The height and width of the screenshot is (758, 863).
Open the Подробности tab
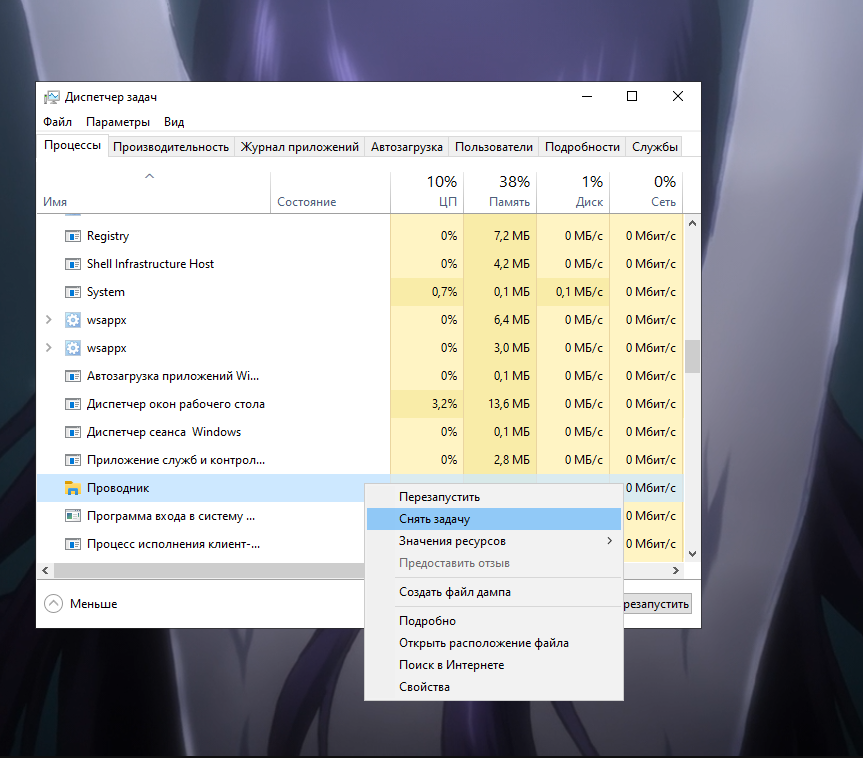(x=582, y=147)
